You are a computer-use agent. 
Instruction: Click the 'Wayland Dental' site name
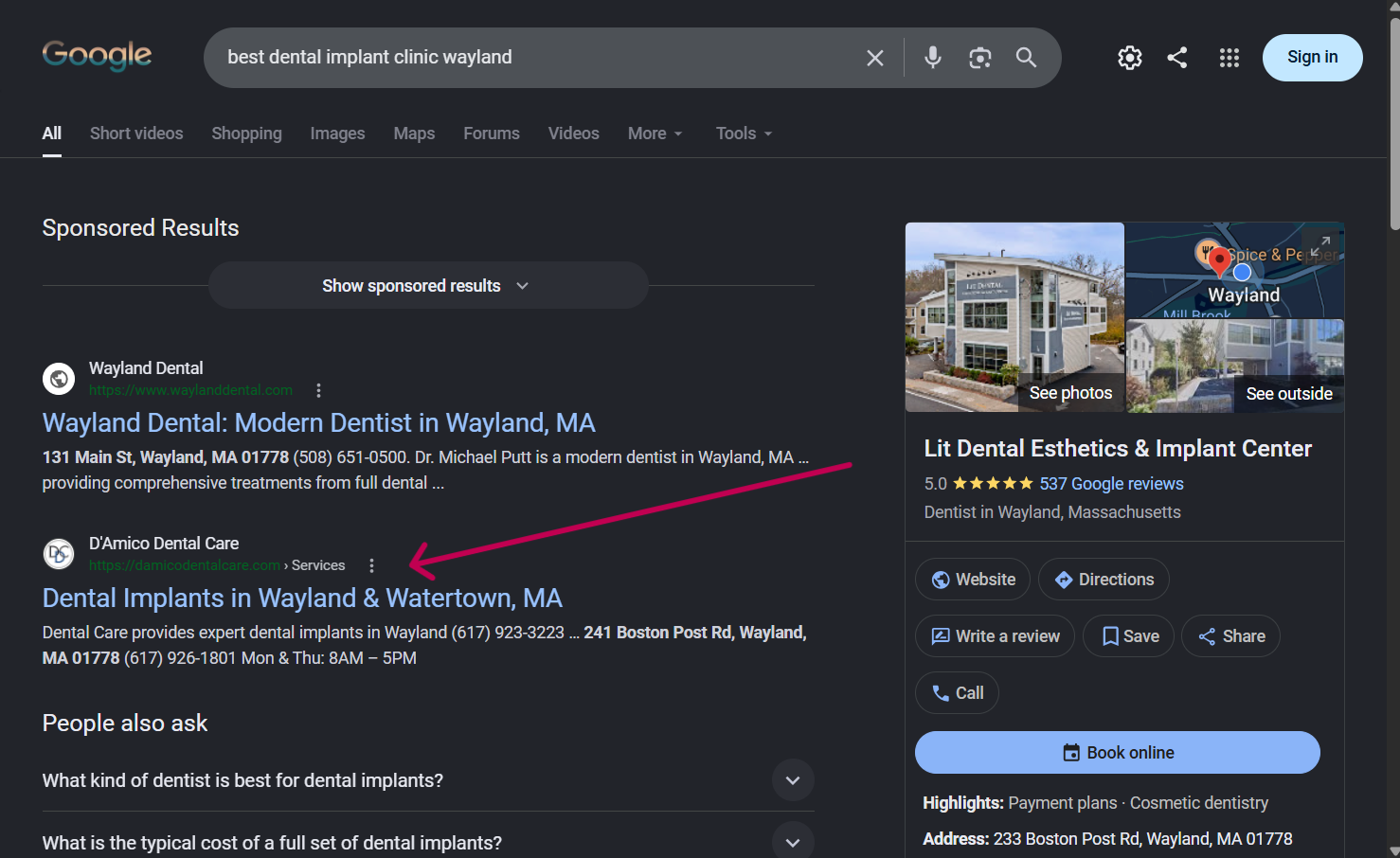146,368
